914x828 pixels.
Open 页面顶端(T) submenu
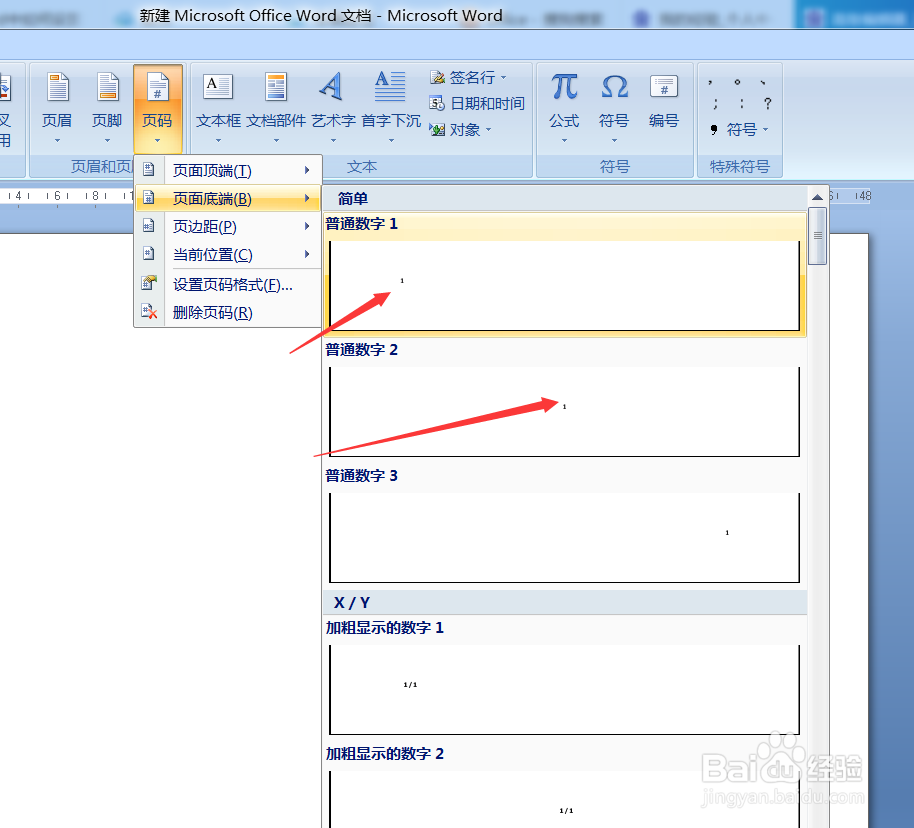coord(228,170)
